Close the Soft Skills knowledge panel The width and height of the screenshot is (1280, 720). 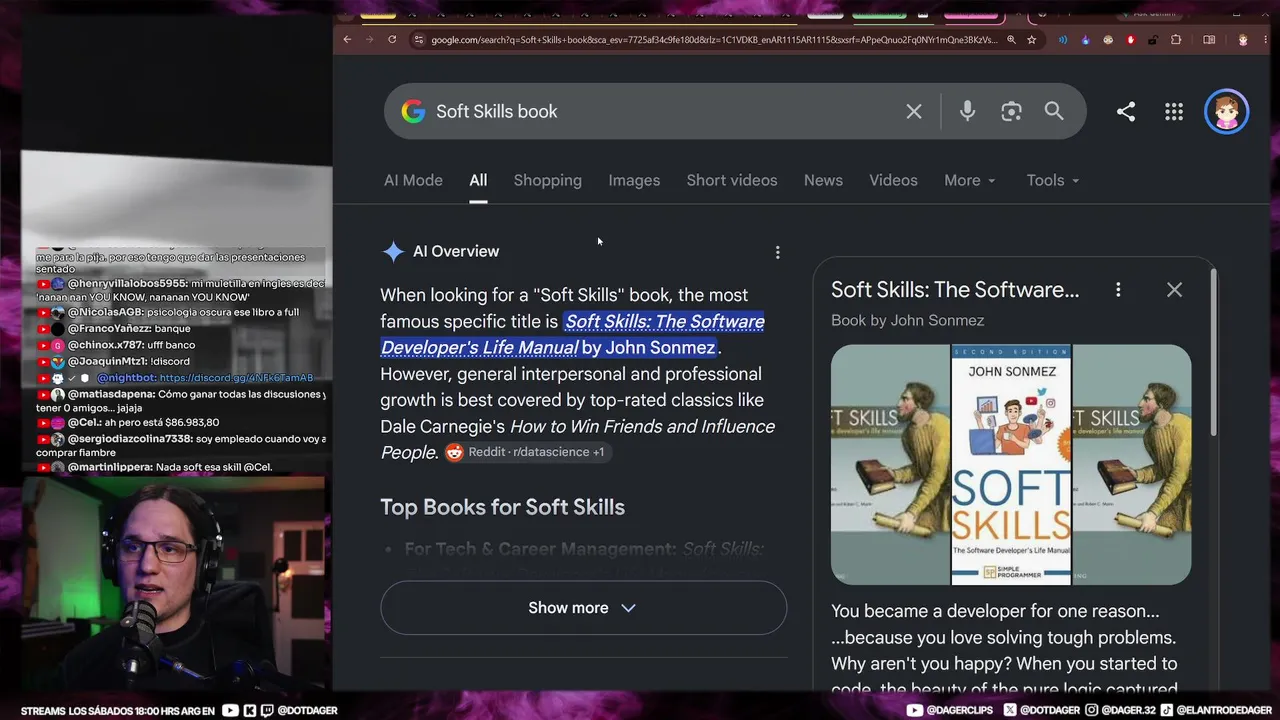click(1174, 290)
